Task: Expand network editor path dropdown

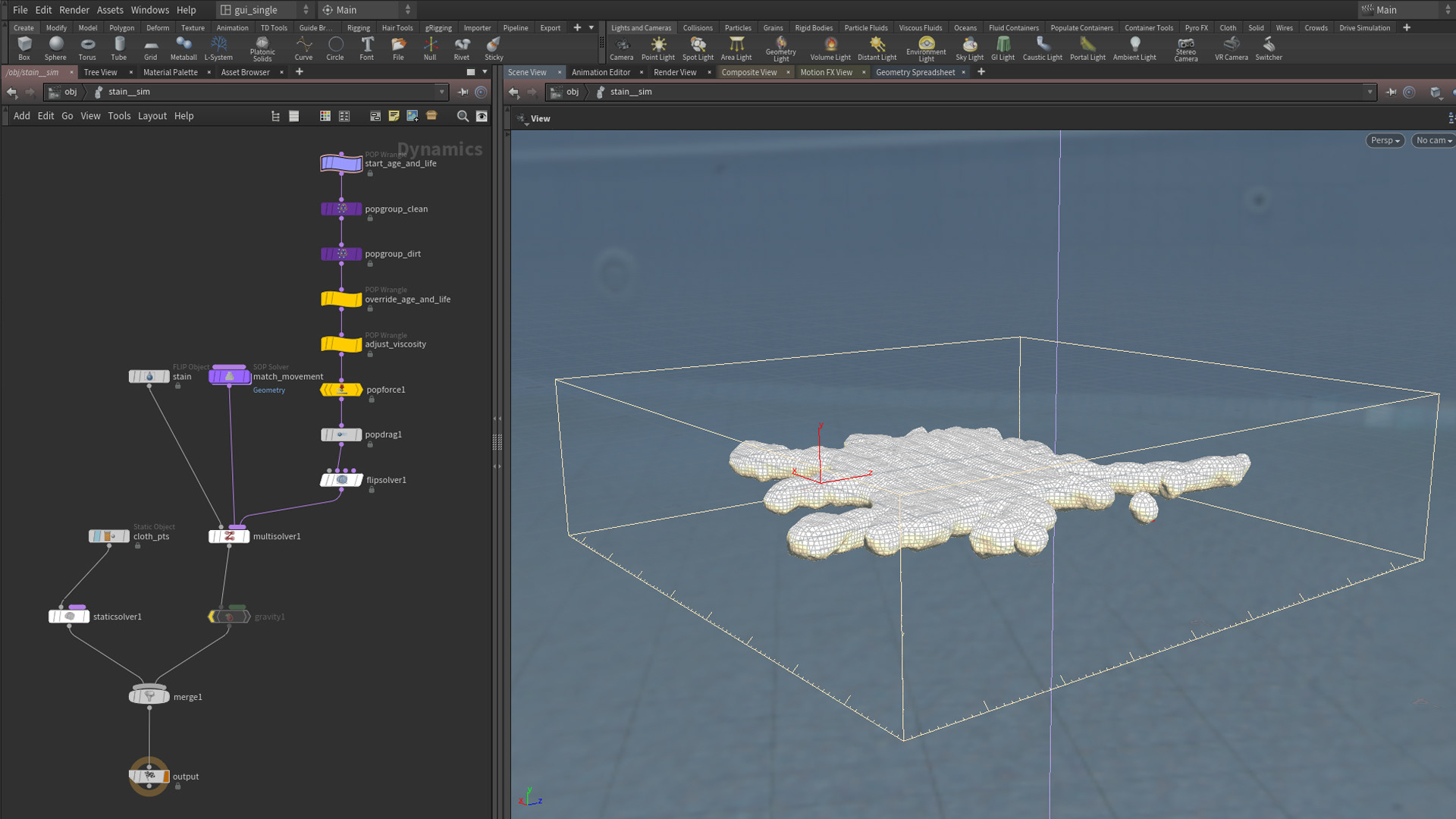Action: pos(442,92)
